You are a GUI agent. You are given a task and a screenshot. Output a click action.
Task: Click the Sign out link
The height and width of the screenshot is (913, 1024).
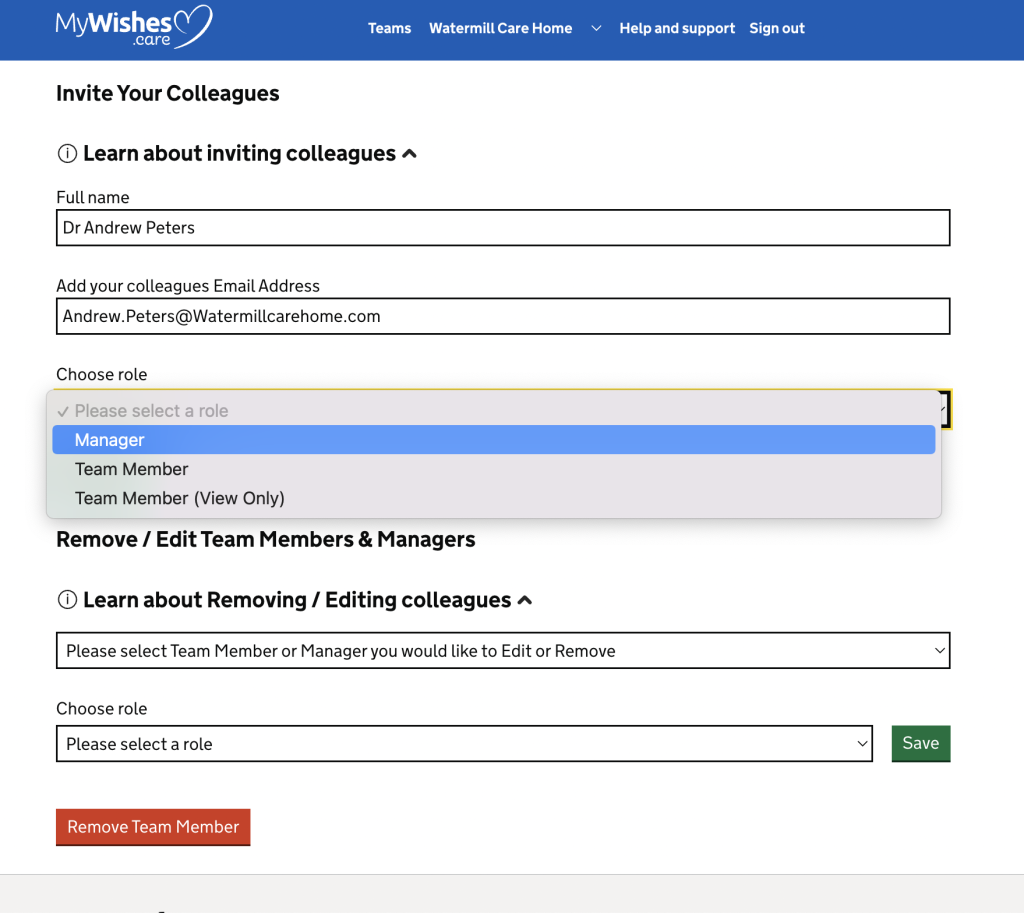[777, 29]
